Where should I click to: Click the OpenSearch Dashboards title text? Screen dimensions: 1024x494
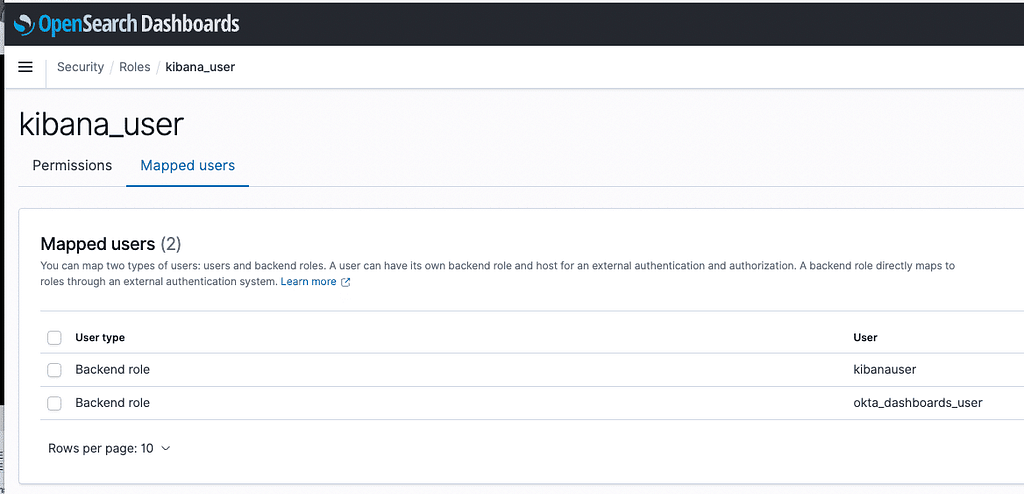[138, 24]
